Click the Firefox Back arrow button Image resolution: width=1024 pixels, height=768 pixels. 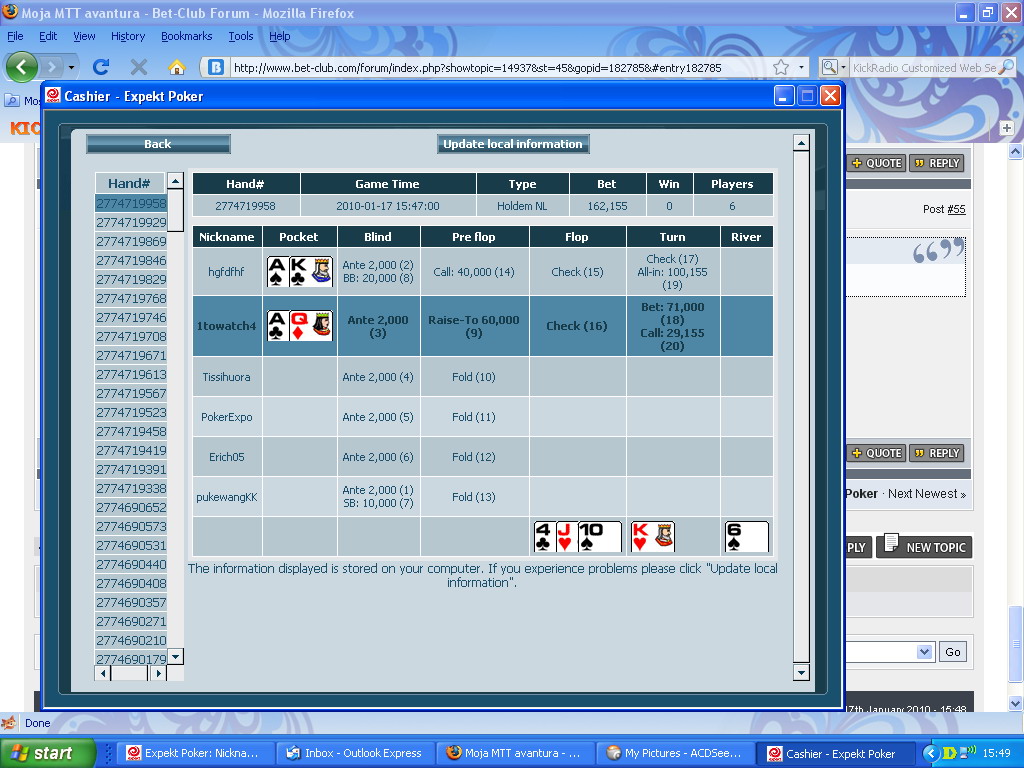22,67
